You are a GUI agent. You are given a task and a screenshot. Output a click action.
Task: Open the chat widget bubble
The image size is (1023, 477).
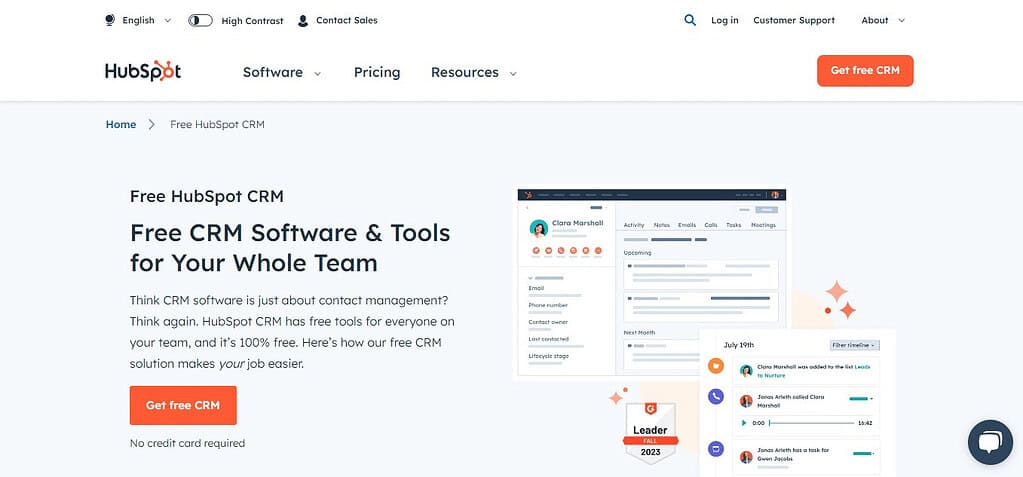990,442
